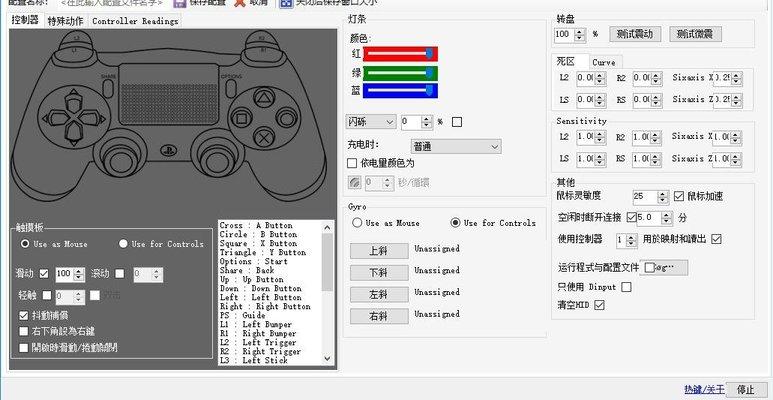Viewport: 773px width, 400px height.
Task: Switch to the 特殊动作 tab
Action: click(66, 21)
